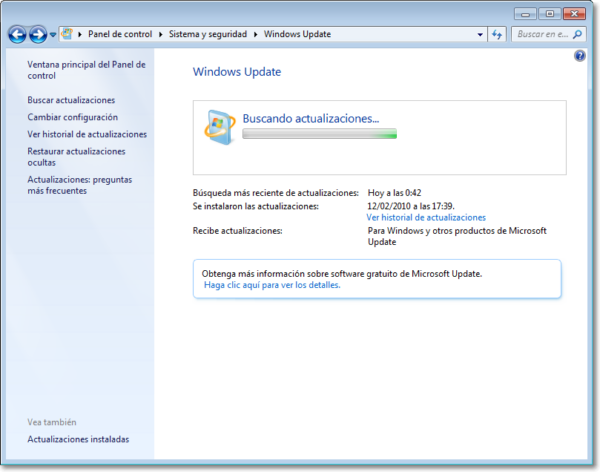
Task: Open Ver historial de actualizaciones under install date
Action: click(426, 217)
